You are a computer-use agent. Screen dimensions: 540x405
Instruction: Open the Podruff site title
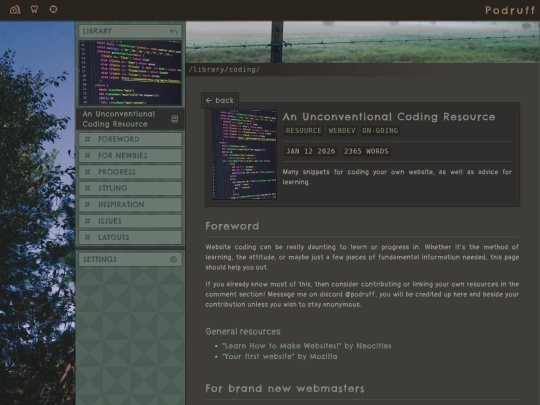(510, 10)
